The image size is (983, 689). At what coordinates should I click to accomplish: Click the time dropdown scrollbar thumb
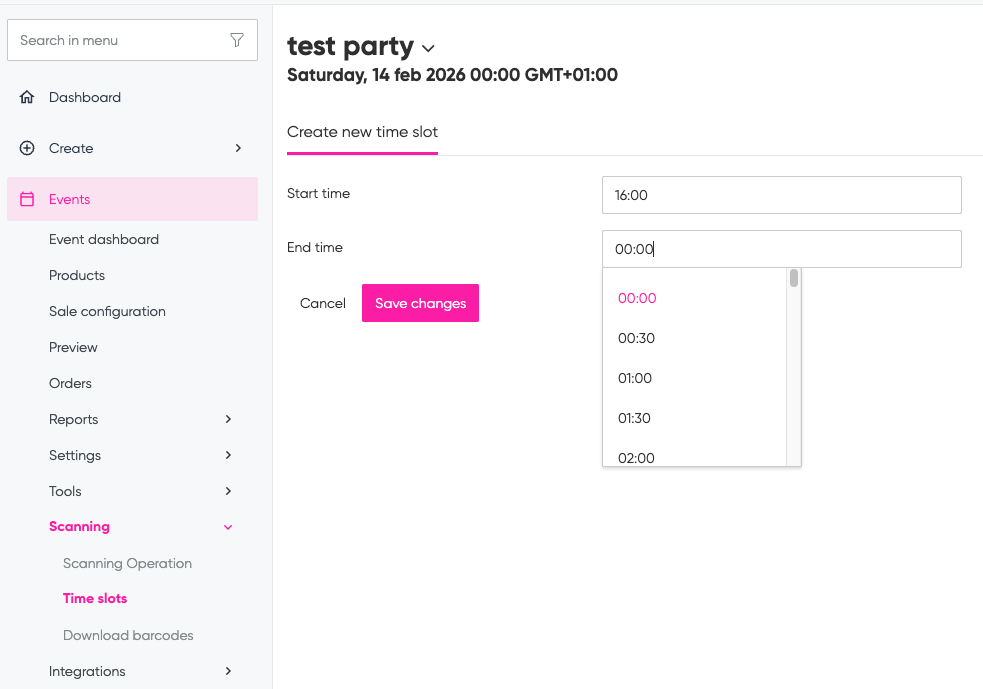794,278
